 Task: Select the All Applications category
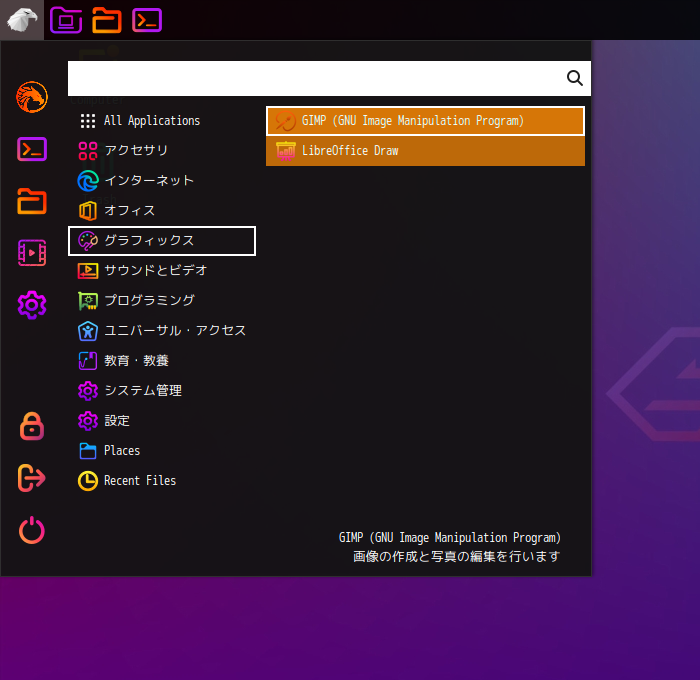162,121
